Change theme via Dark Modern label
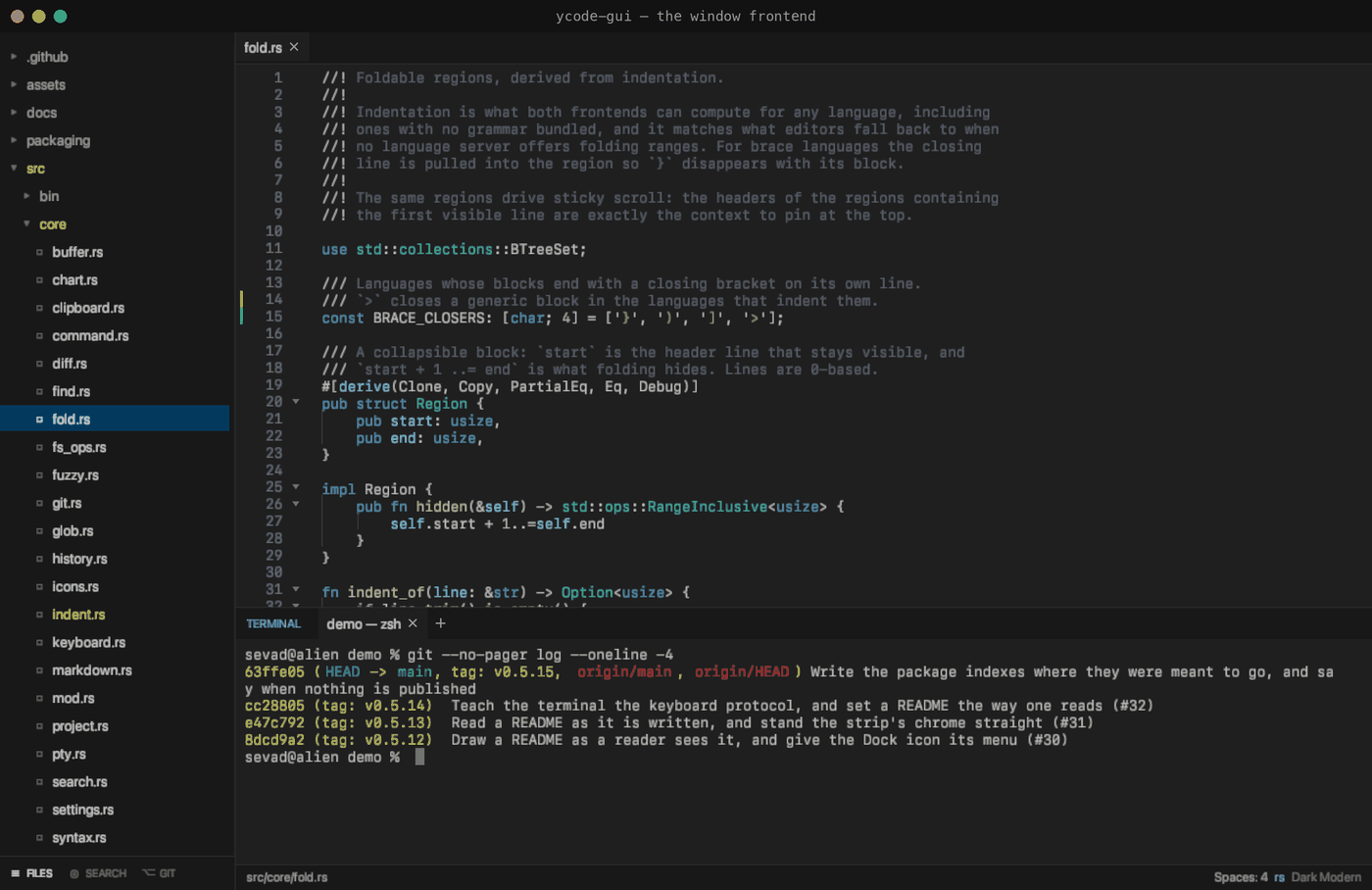 coord(1326,877)
